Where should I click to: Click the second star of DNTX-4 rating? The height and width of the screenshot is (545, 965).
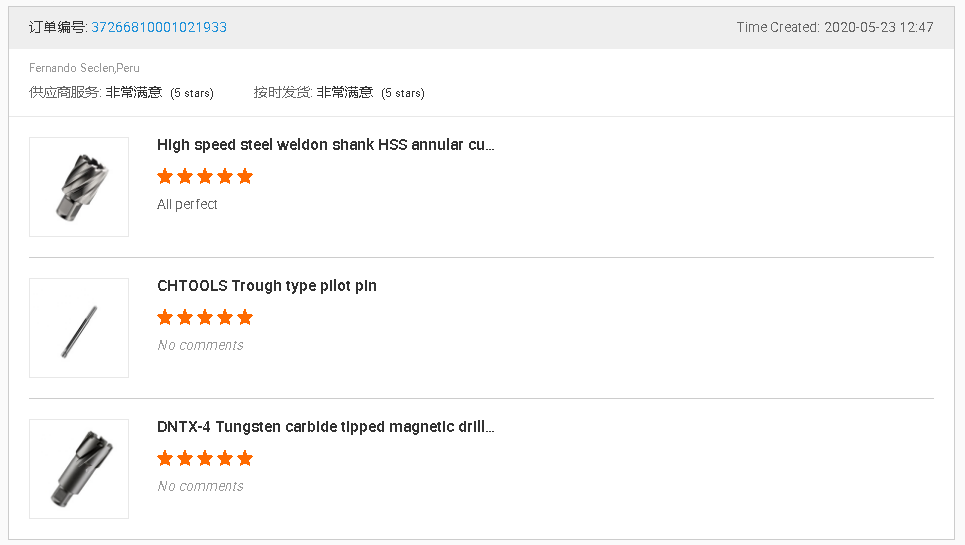[185, 458]
